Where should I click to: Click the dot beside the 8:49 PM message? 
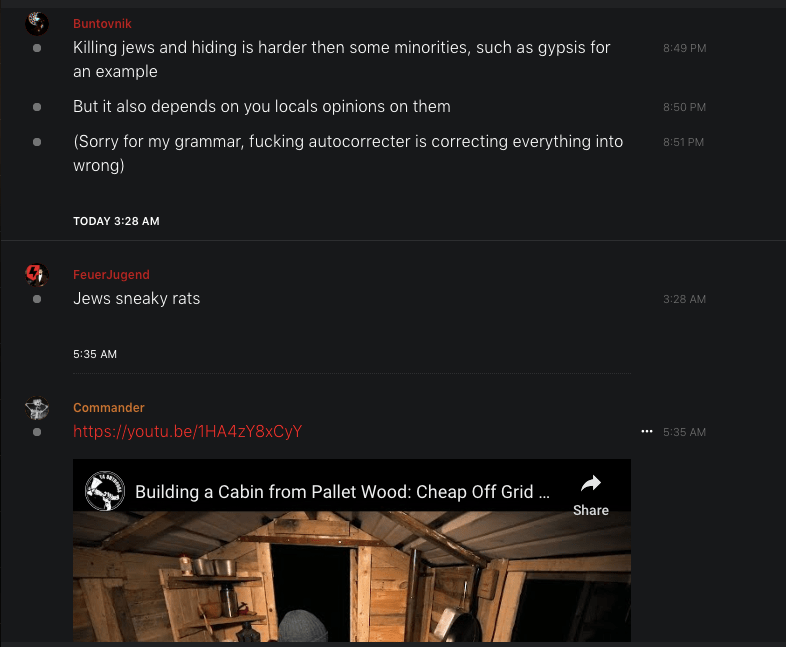37,48
